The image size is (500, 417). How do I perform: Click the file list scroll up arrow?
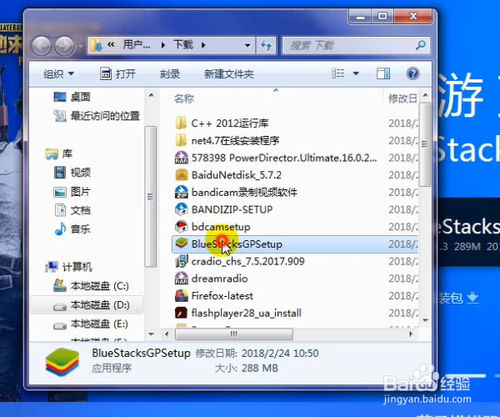tap(425, 95)
